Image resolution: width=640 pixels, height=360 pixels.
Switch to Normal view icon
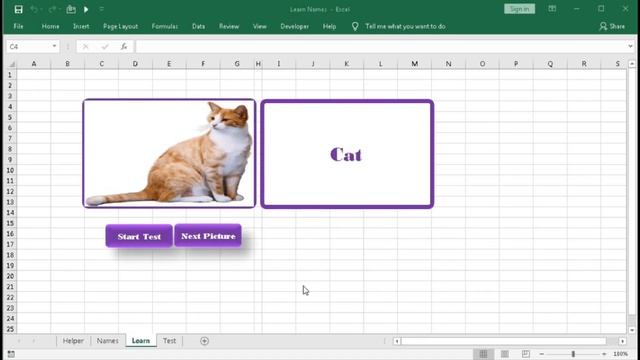click(x=483, y=354)
